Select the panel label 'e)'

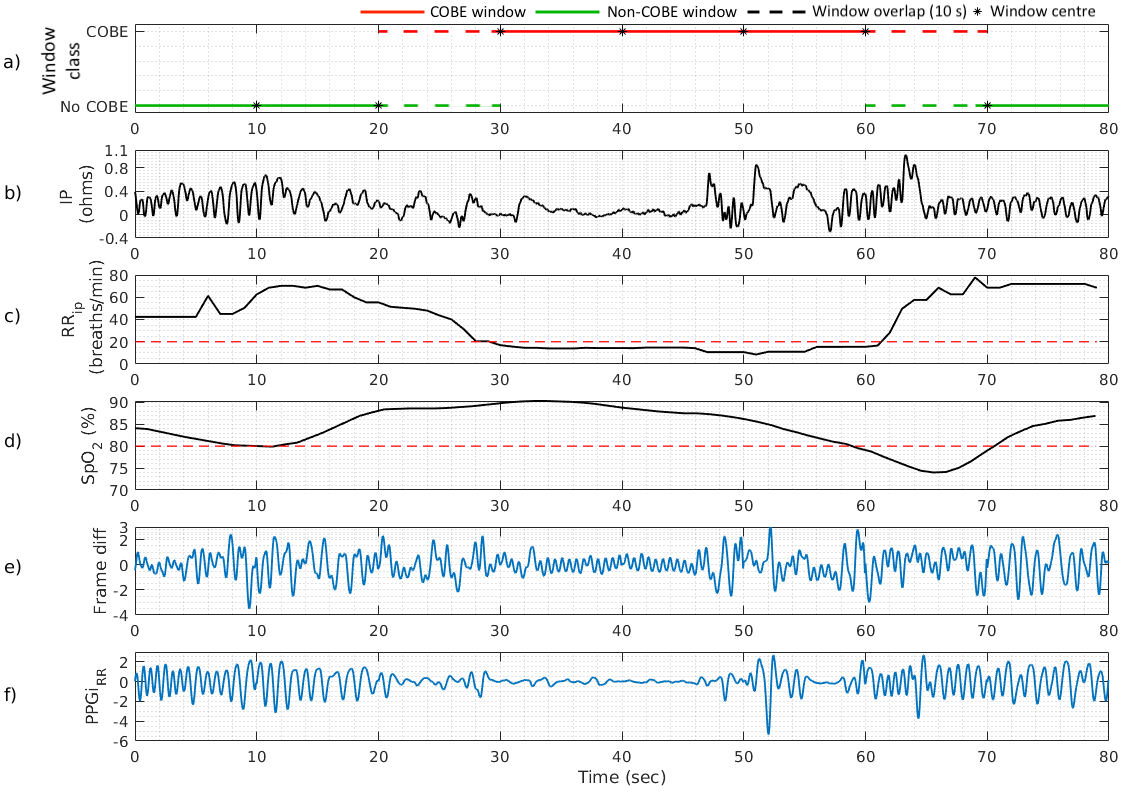tap(11, 566)
